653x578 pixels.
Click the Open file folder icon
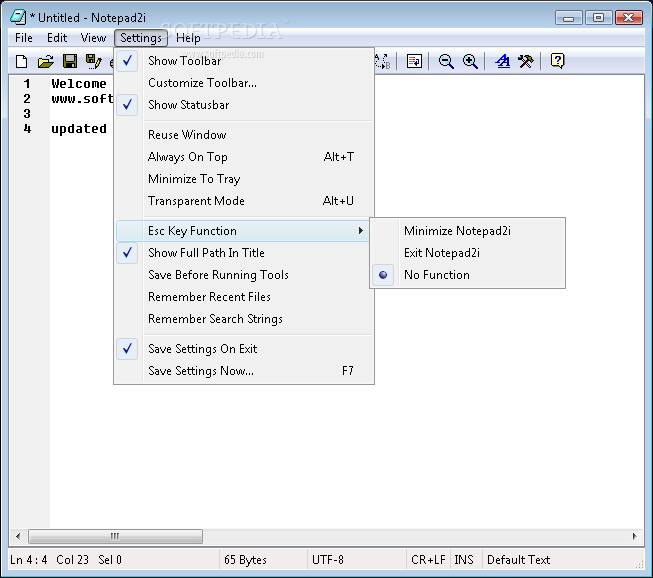click(46, 61)
